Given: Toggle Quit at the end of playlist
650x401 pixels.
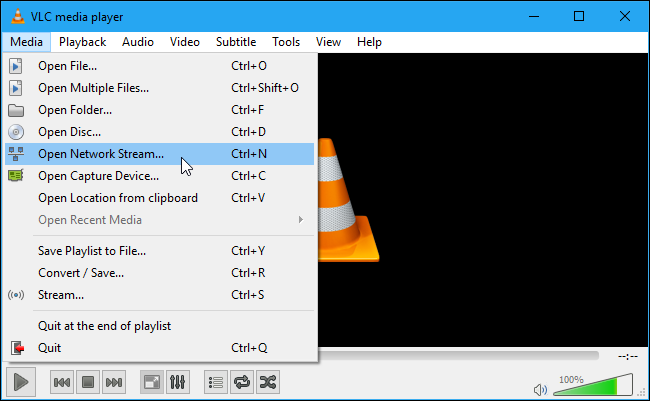Looking at the screenshot, I should 160,326.
